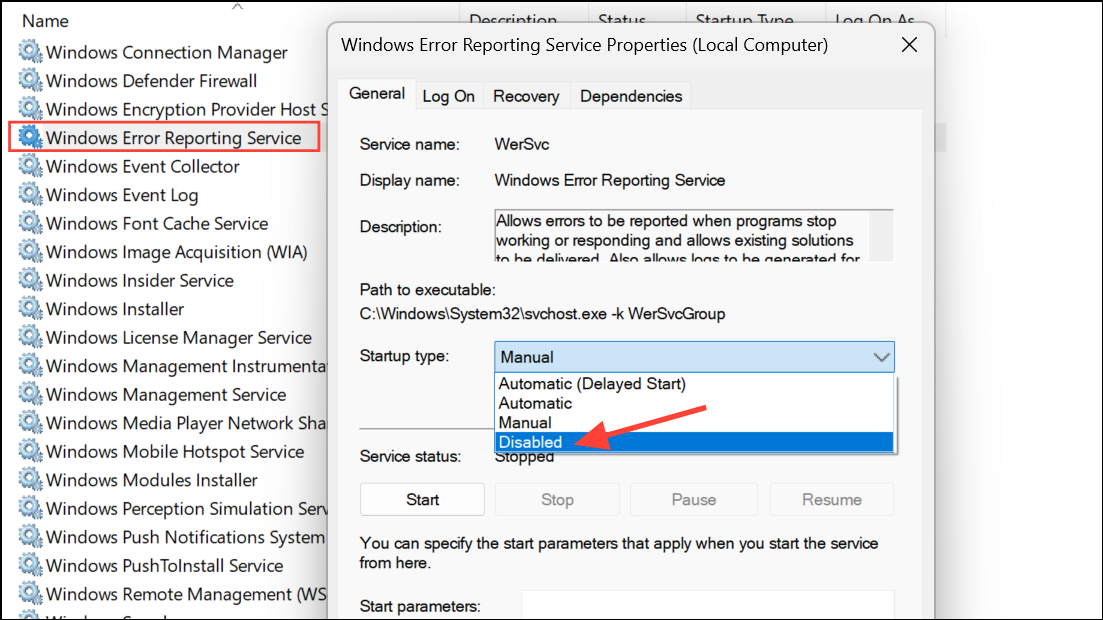The height and width of the screenshot is (620, 1103).
Task: Click gear icon beside Windows Media Player Network Sharing
Action: click(30, 422)
